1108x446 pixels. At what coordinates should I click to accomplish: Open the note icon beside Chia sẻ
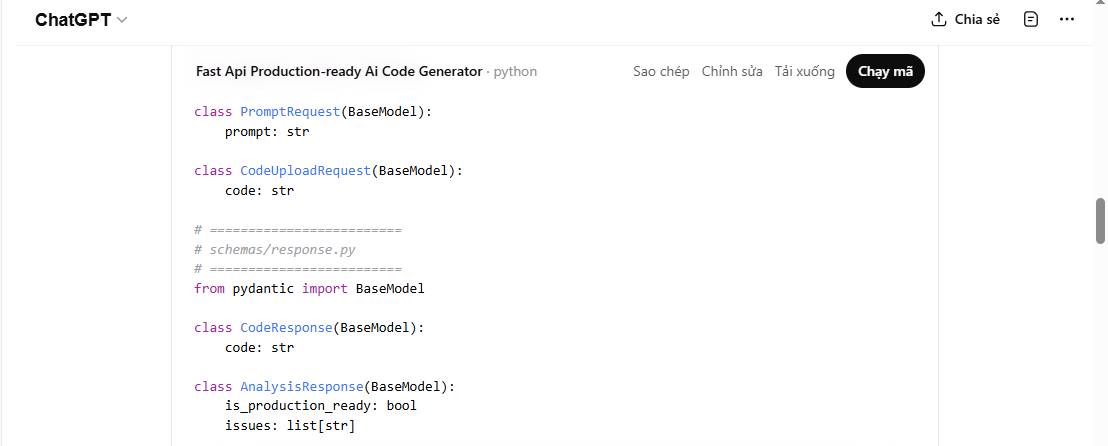pyautogui.click(x=1031, y=19)
